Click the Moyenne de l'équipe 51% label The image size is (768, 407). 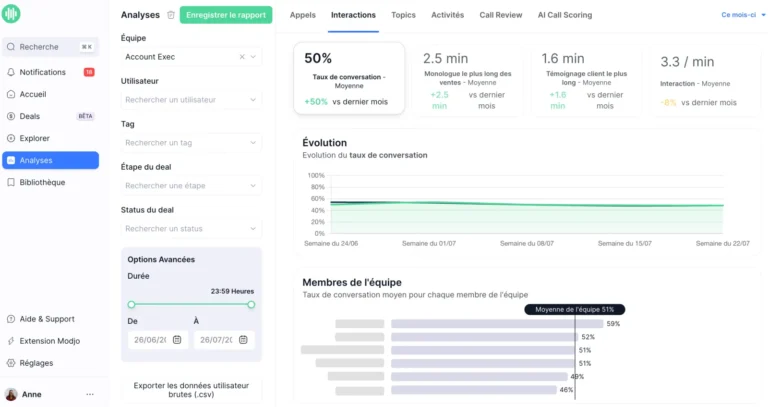[575, 310]
